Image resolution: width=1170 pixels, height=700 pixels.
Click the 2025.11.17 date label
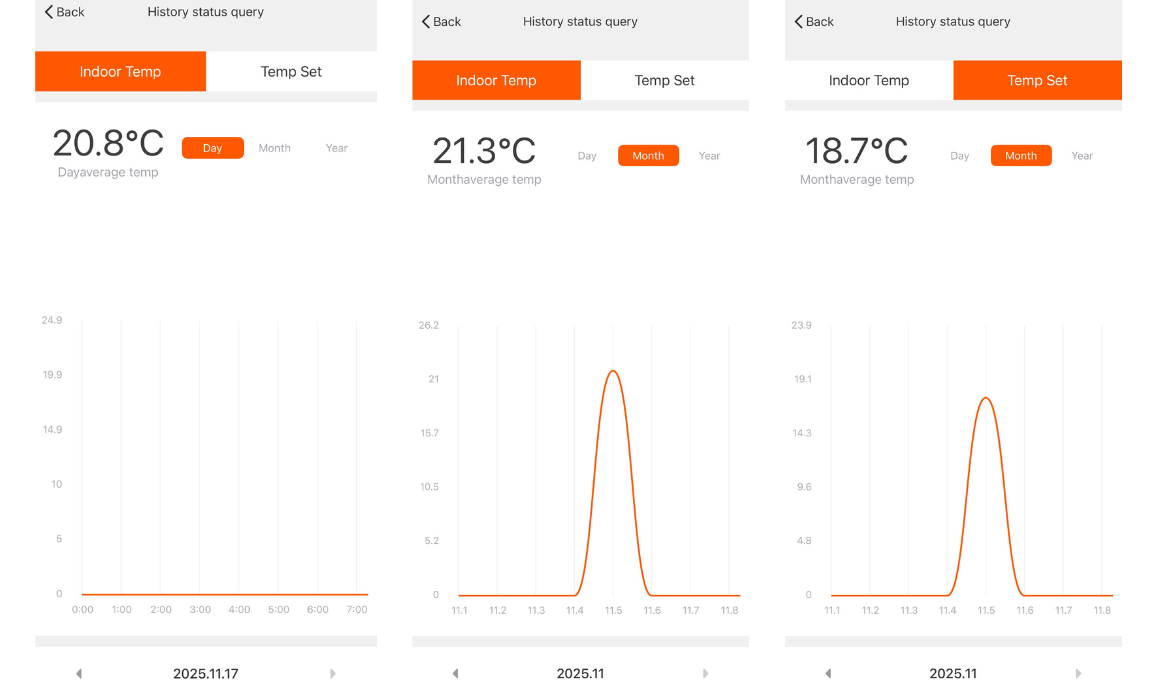point(206,673)
